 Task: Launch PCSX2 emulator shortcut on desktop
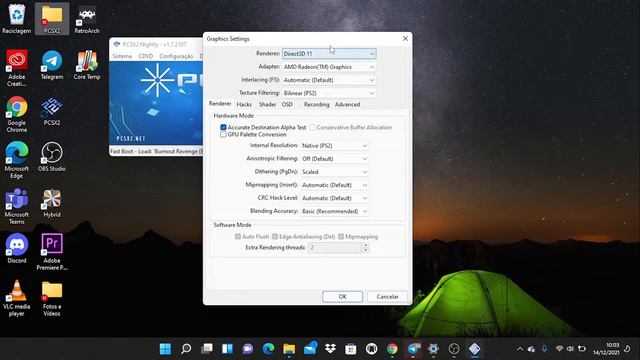point(52,111)
